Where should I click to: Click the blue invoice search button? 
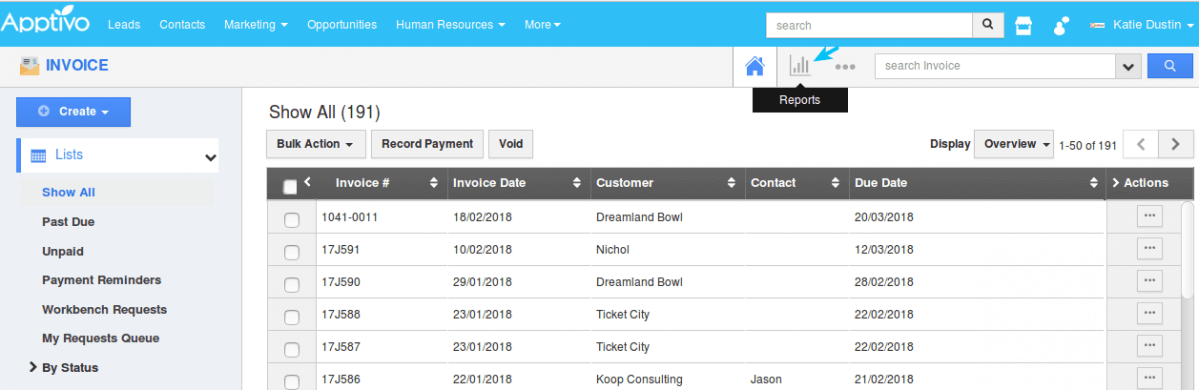(1170, 66)
